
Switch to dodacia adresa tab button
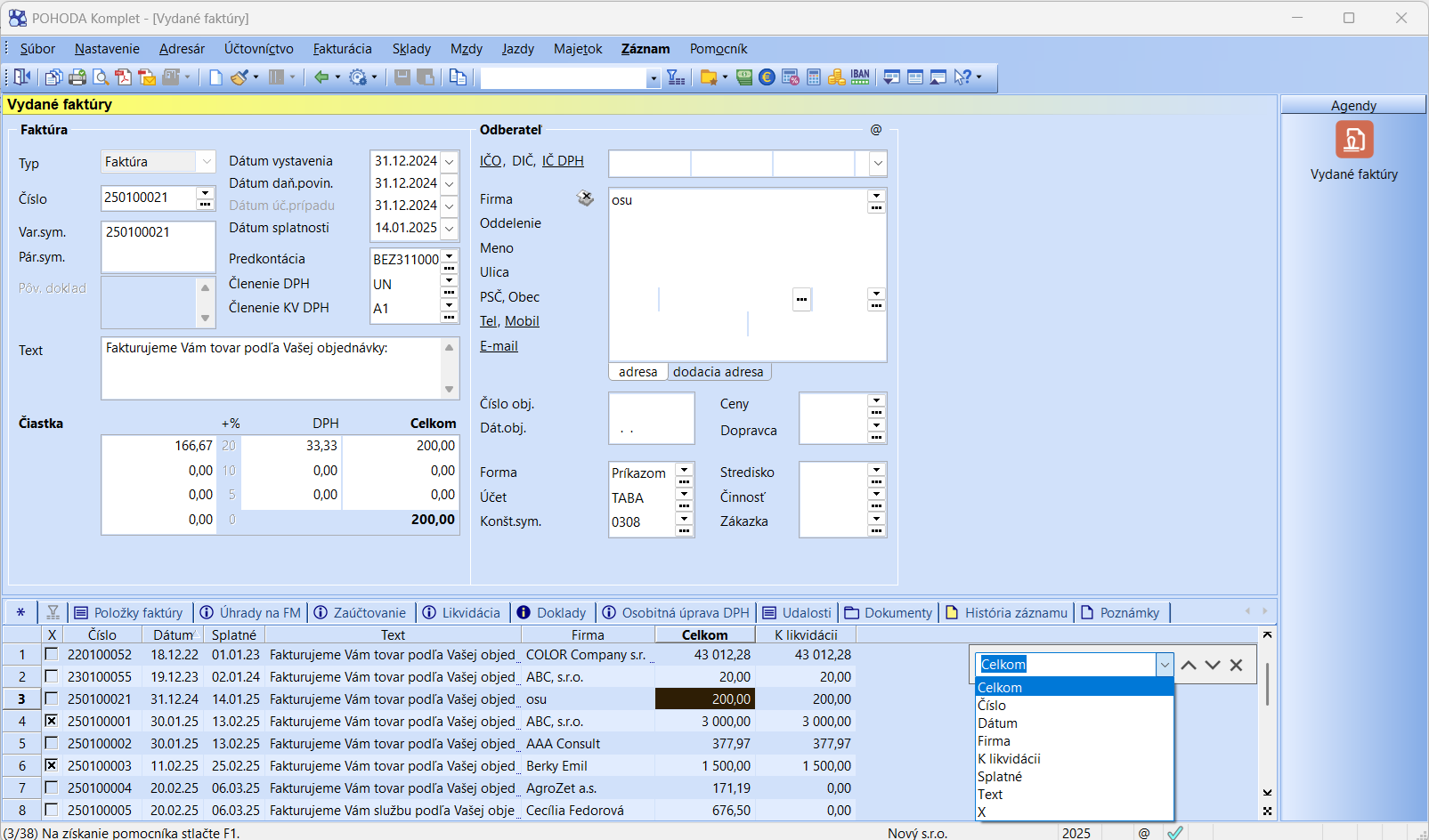[x=718, y=372]
